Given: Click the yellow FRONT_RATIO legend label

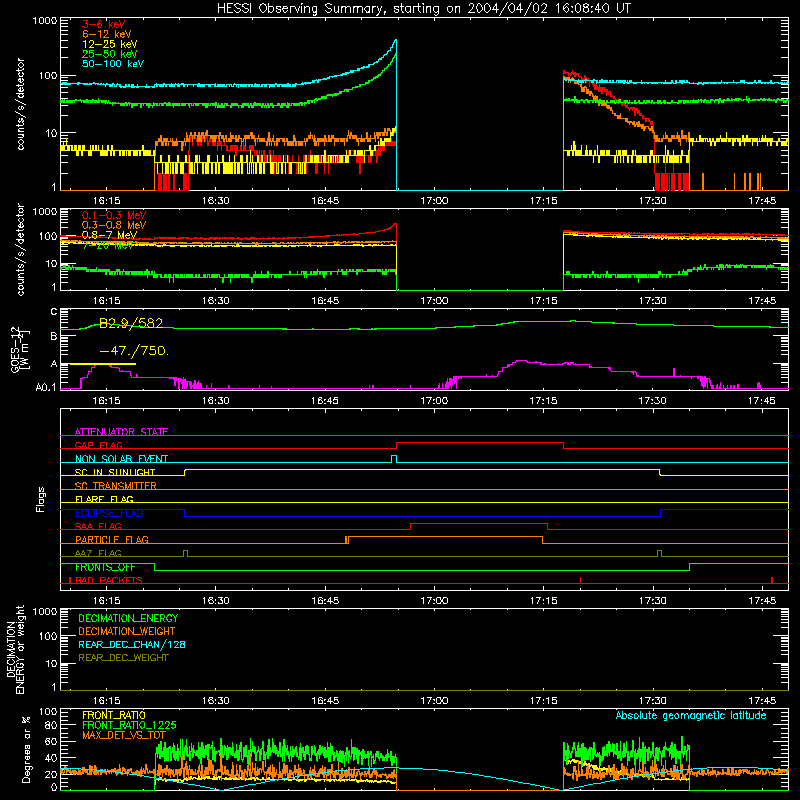Looking at the screenshot, I should pos(114,715).
